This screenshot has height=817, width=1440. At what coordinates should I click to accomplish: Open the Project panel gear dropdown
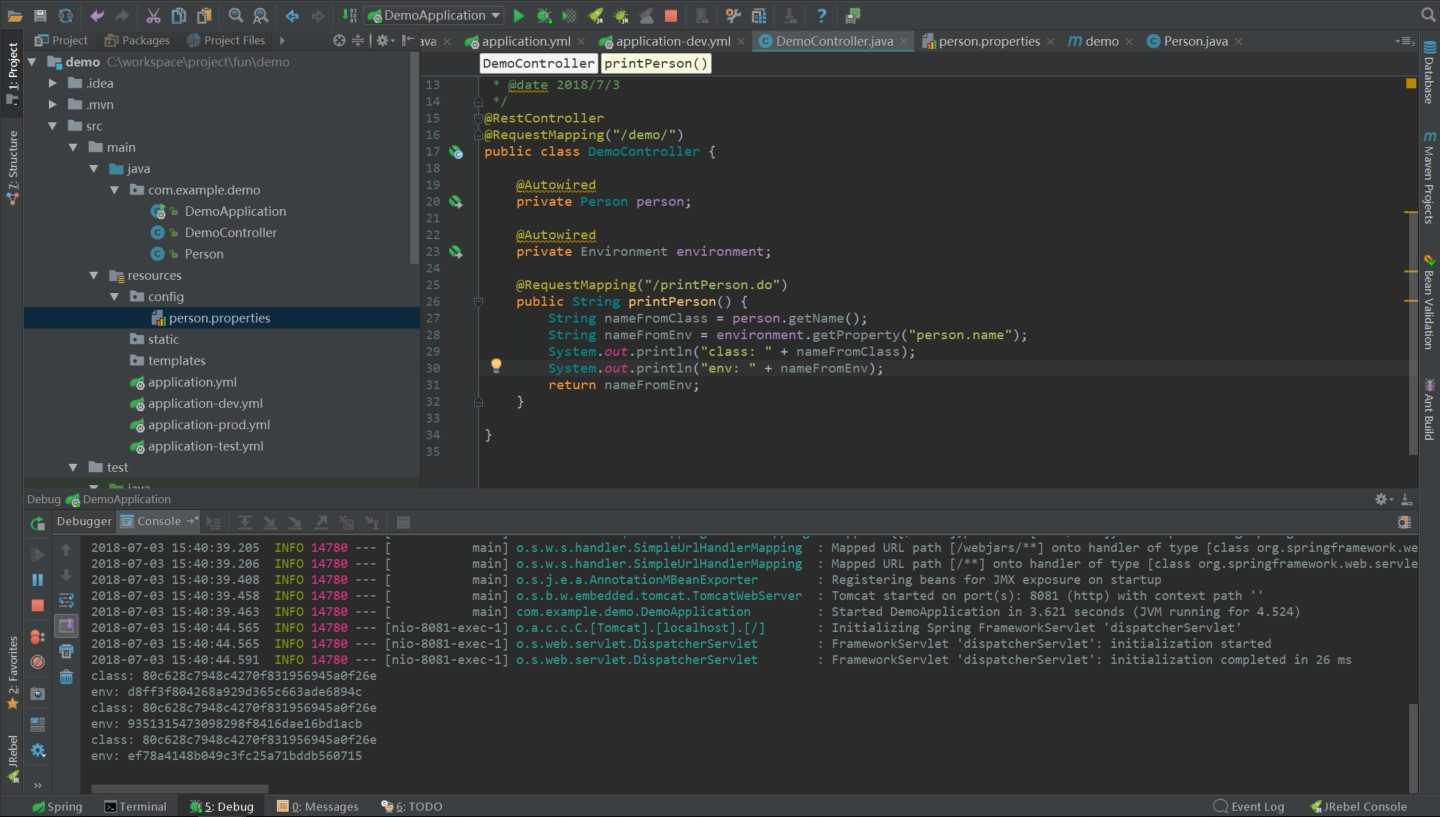pos(384,40)
